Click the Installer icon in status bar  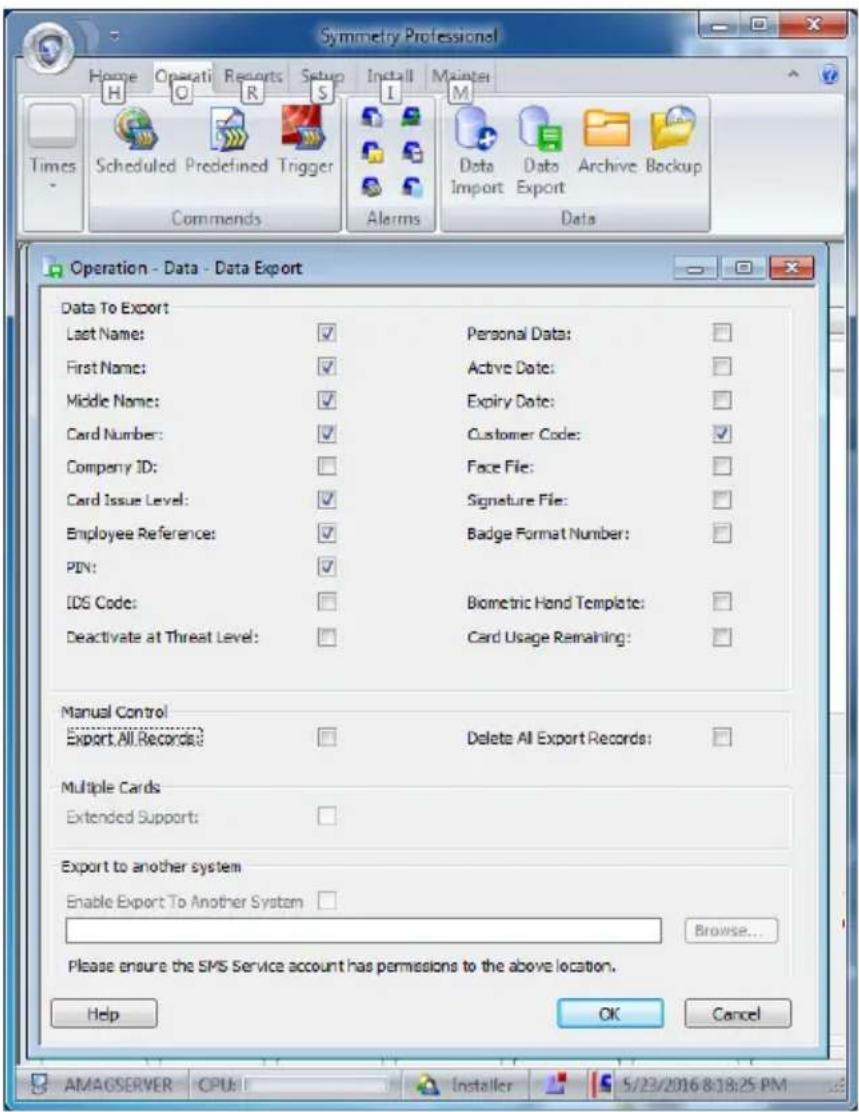point(428,1085)
